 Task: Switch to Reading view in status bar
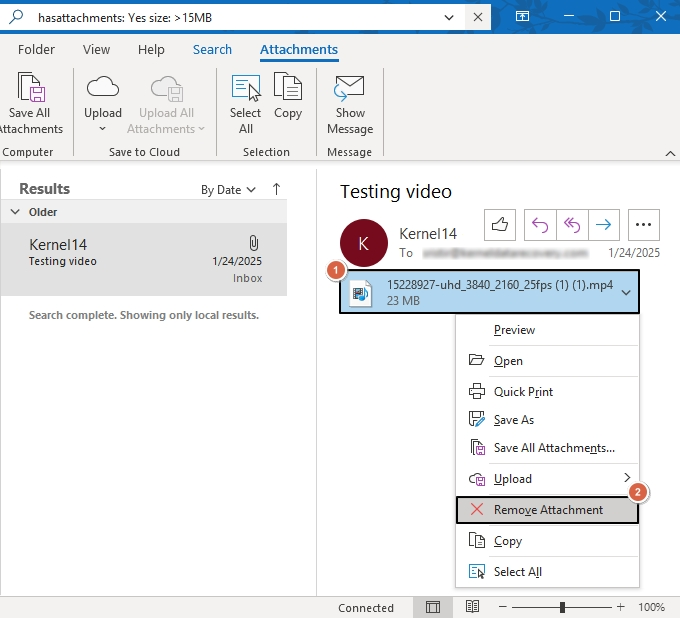[472, 607]
